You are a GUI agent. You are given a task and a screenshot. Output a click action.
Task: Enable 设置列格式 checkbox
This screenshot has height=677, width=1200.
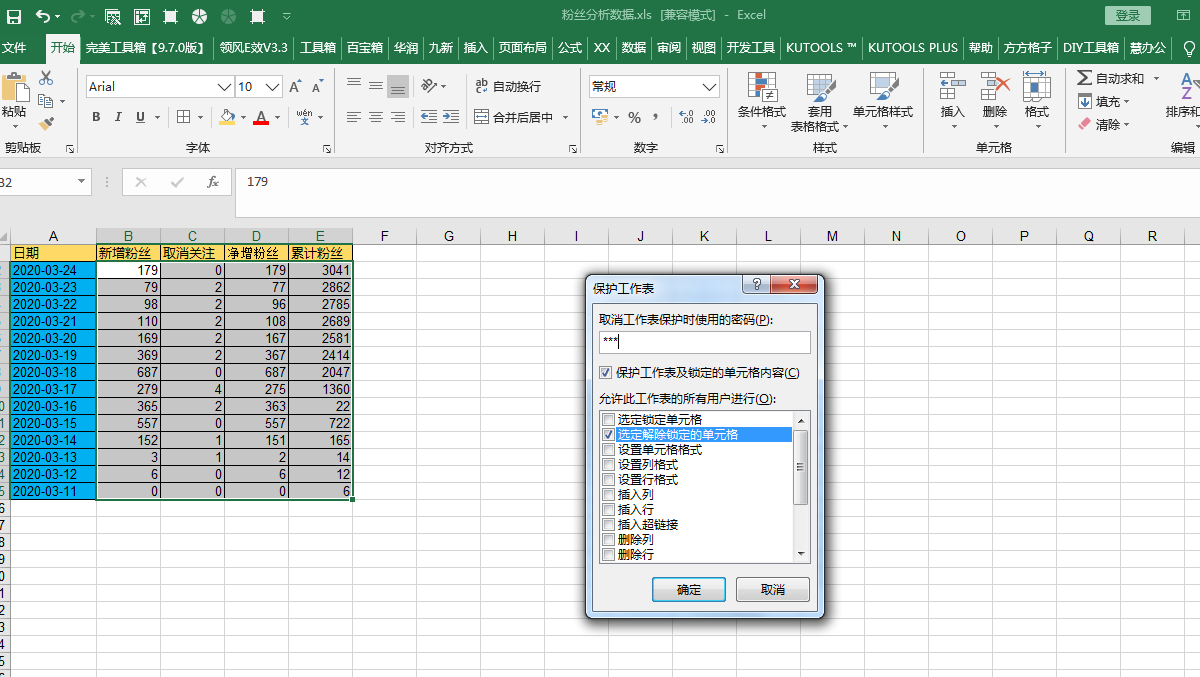pyautogui.click(x=609, y=465)
